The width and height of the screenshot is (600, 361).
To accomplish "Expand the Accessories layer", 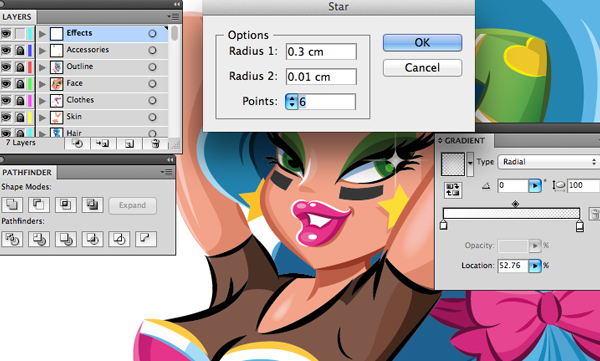I will (42, 50).
